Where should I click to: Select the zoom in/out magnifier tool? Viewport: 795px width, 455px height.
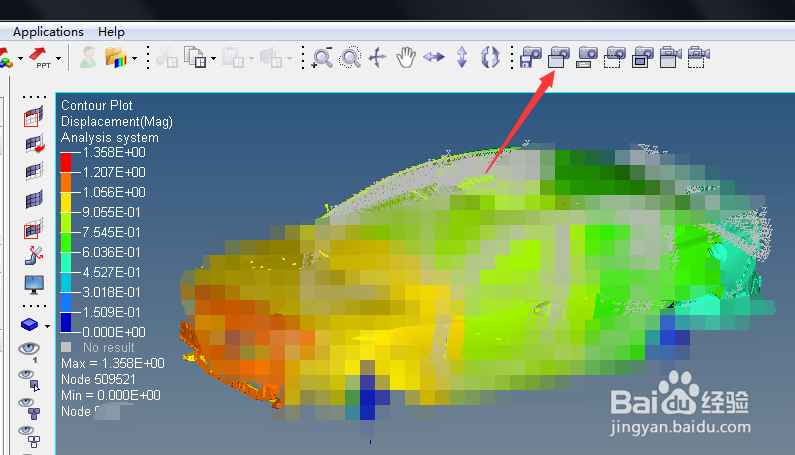point(322,57)
